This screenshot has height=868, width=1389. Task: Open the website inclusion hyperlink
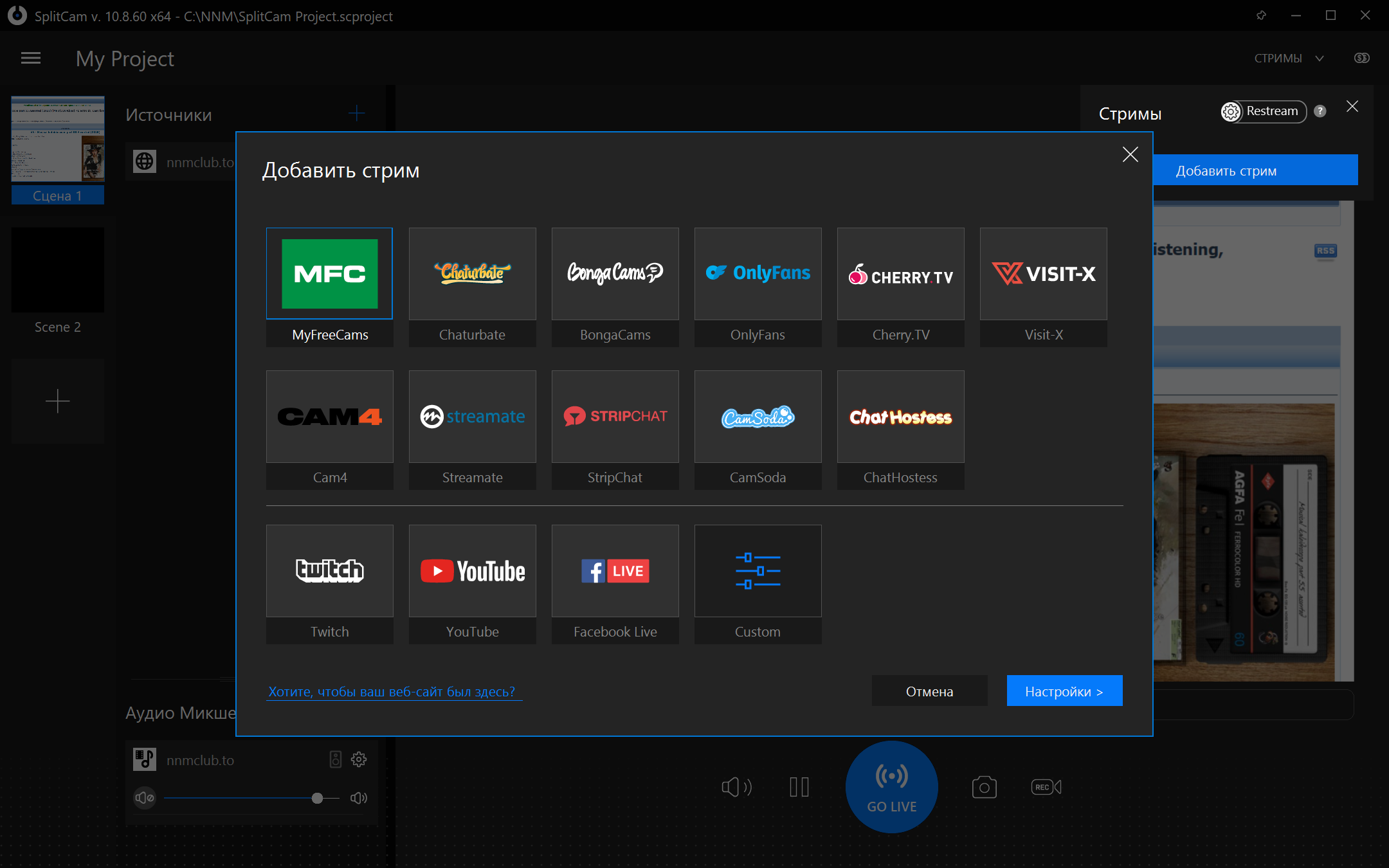(x=392, y=692)
